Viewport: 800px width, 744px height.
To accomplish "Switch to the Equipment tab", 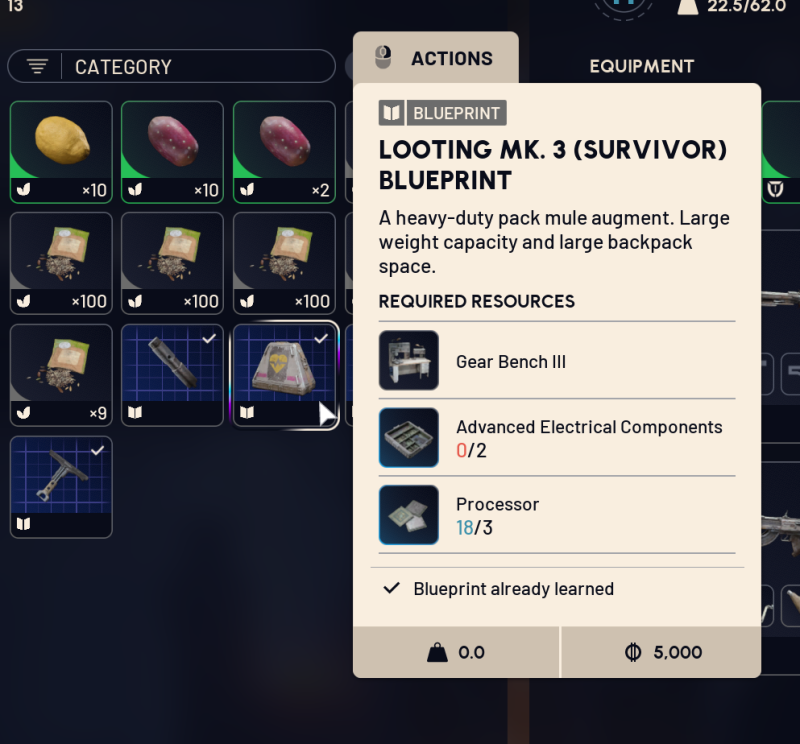I will pos(641,66).
